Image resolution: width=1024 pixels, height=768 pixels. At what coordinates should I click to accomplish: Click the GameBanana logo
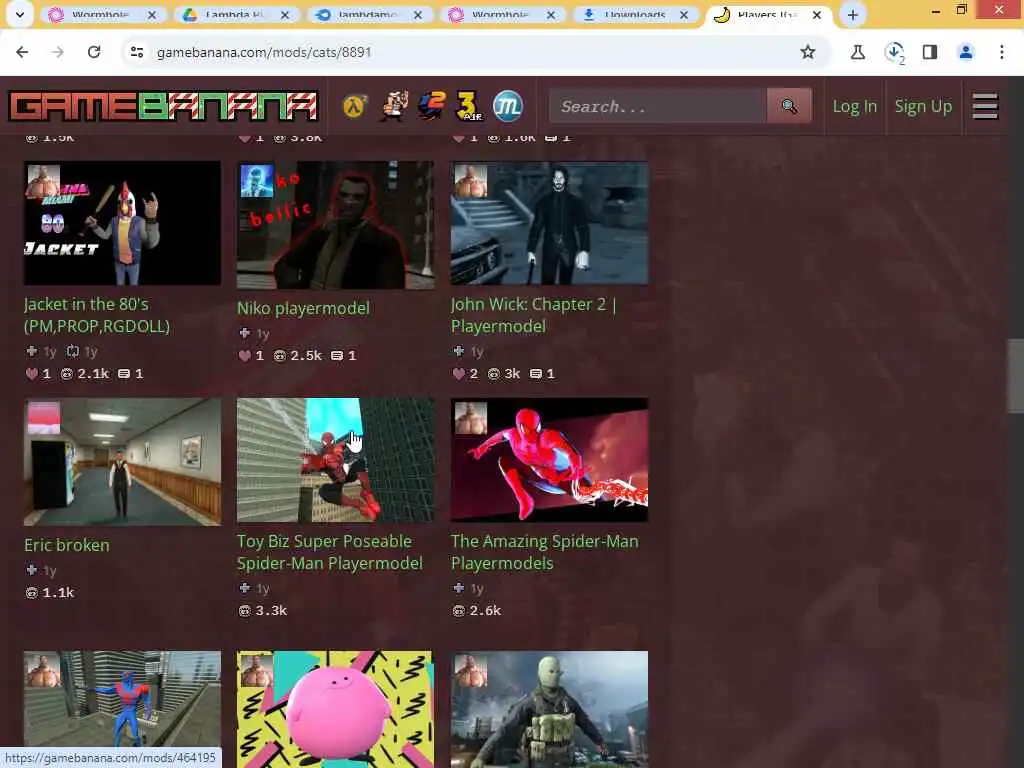163,106
